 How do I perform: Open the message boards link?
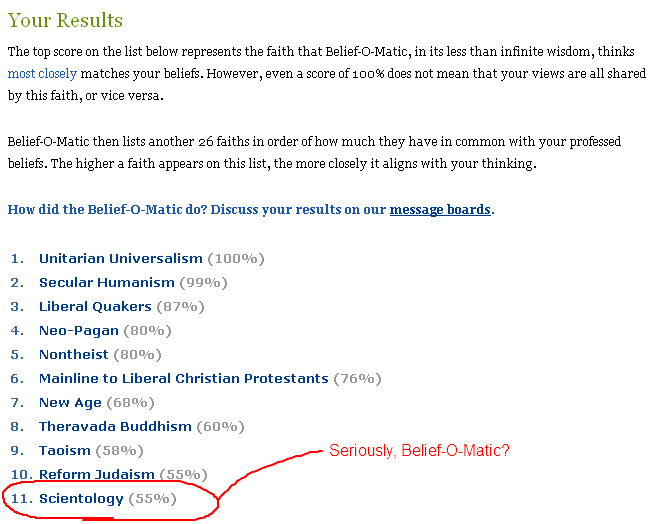click(x=440, y=210)
